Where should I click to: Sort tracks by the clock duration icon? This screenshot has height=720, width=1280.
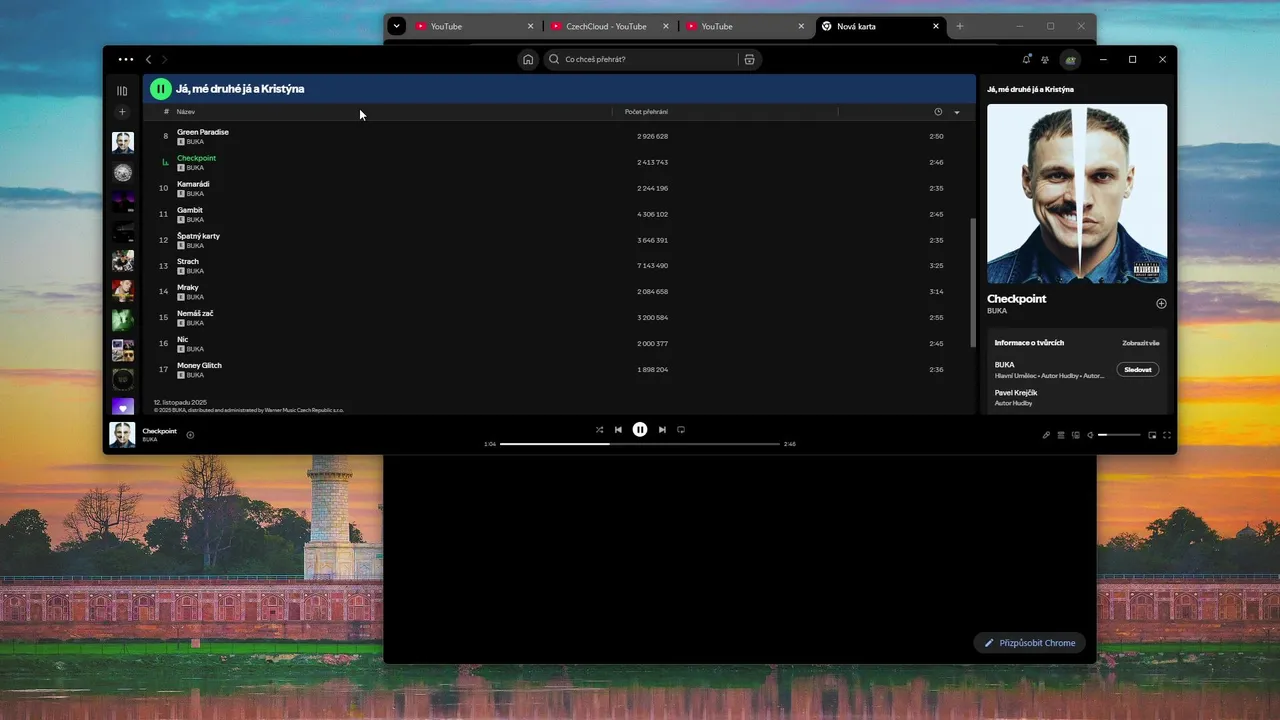938,112
